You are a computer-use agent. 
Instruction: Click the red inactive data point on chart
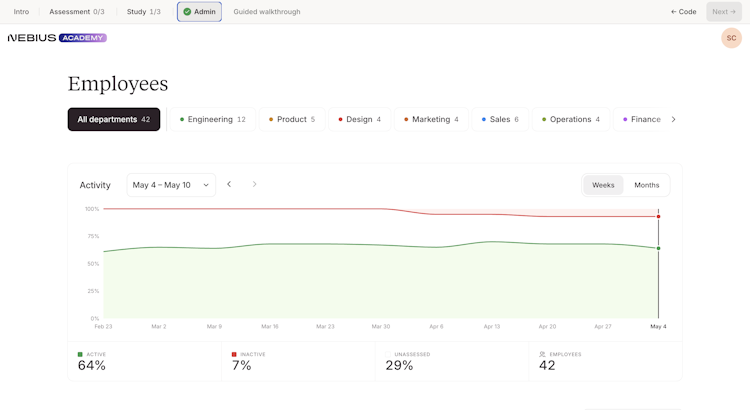point(658,217)
